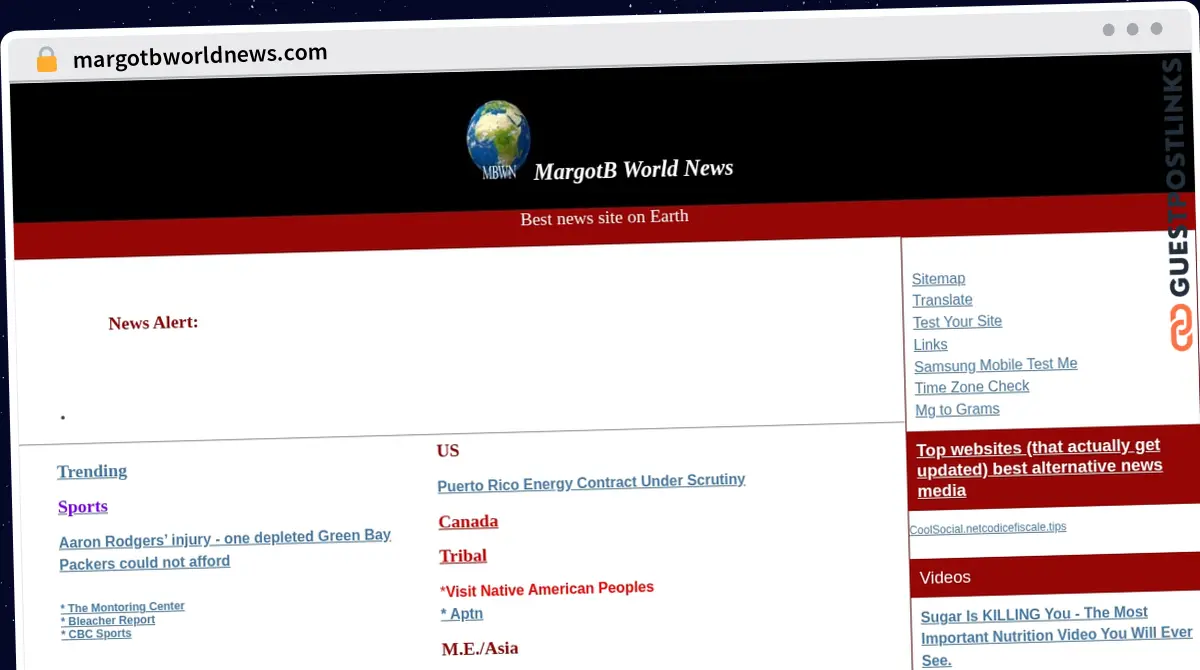Watch Sugar Is KILLING You video link
Image resolution: width=1200 pixels, height=670 pixels.
[1055, 635]
